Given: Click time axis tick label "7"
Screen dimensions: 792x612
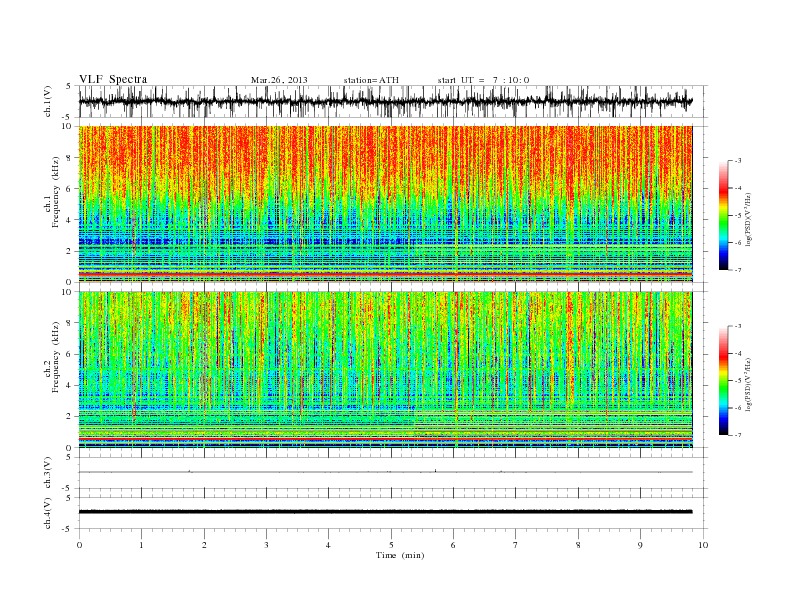Looking at the screenshot, I should click(516, 545).
